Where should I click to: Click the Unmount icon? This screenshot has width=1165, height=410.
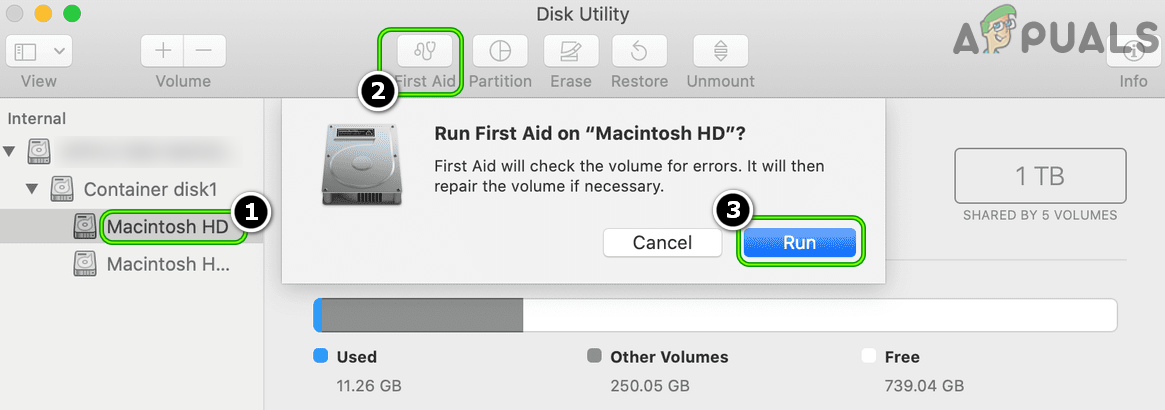coord(720,51)
